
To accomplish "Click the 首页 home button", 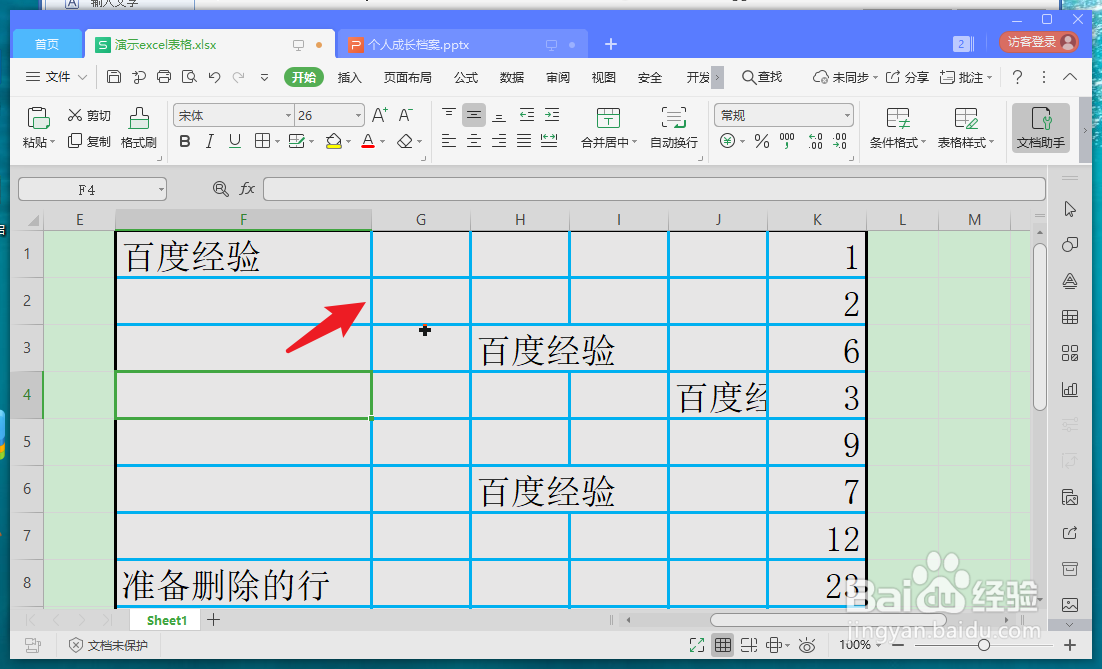I will 47,44.
